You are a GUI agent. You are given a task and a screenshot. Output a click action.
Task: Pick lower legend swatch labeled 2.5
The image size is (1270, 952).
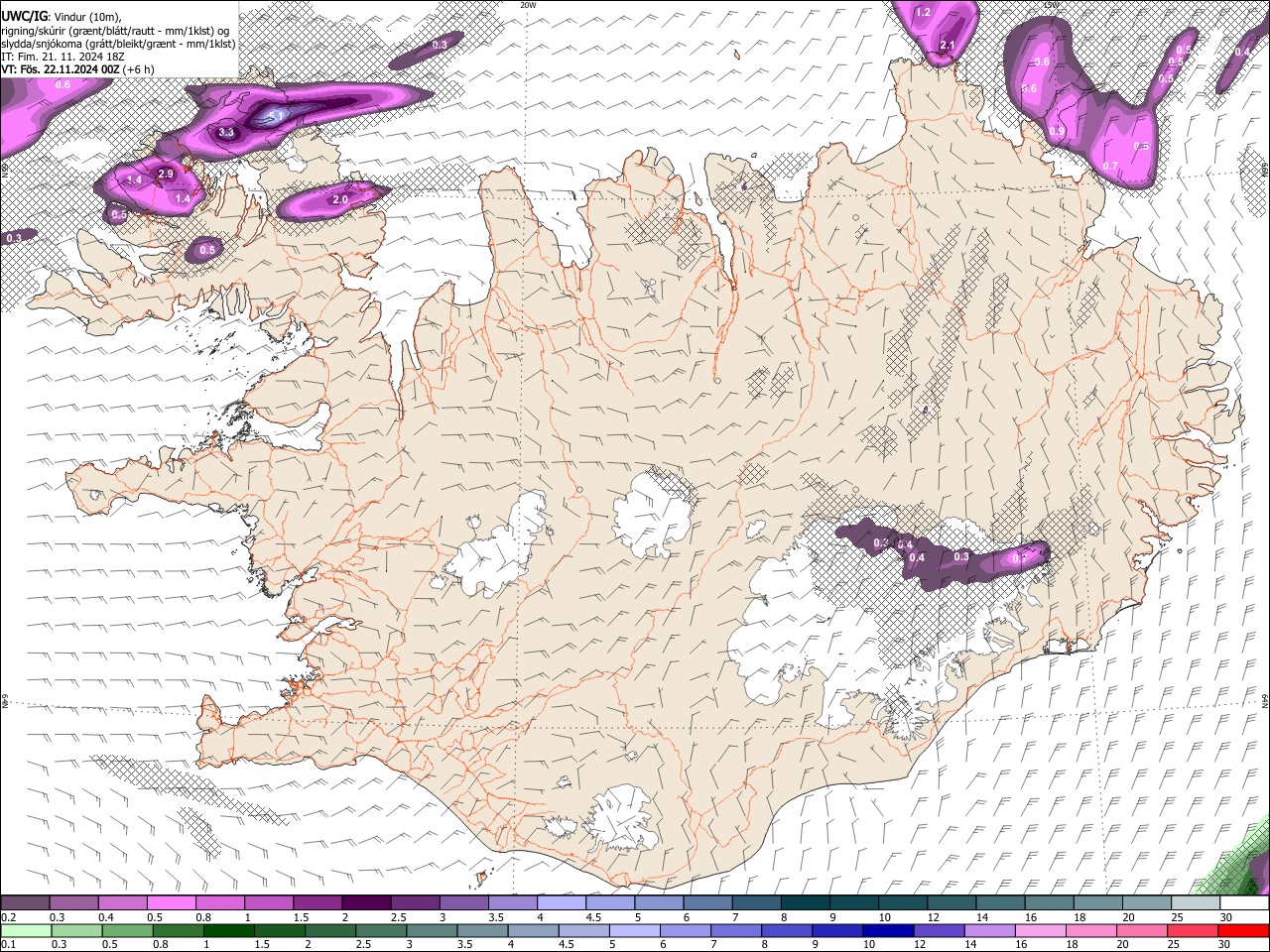point(381,930)
